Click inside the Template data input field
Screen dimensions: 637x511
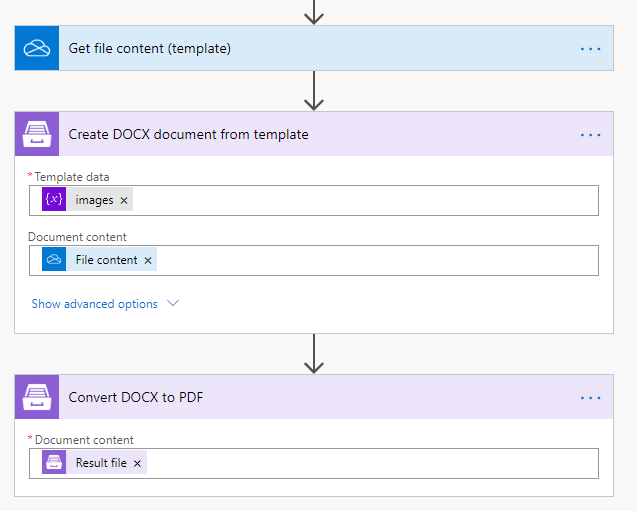click(360, 201)
